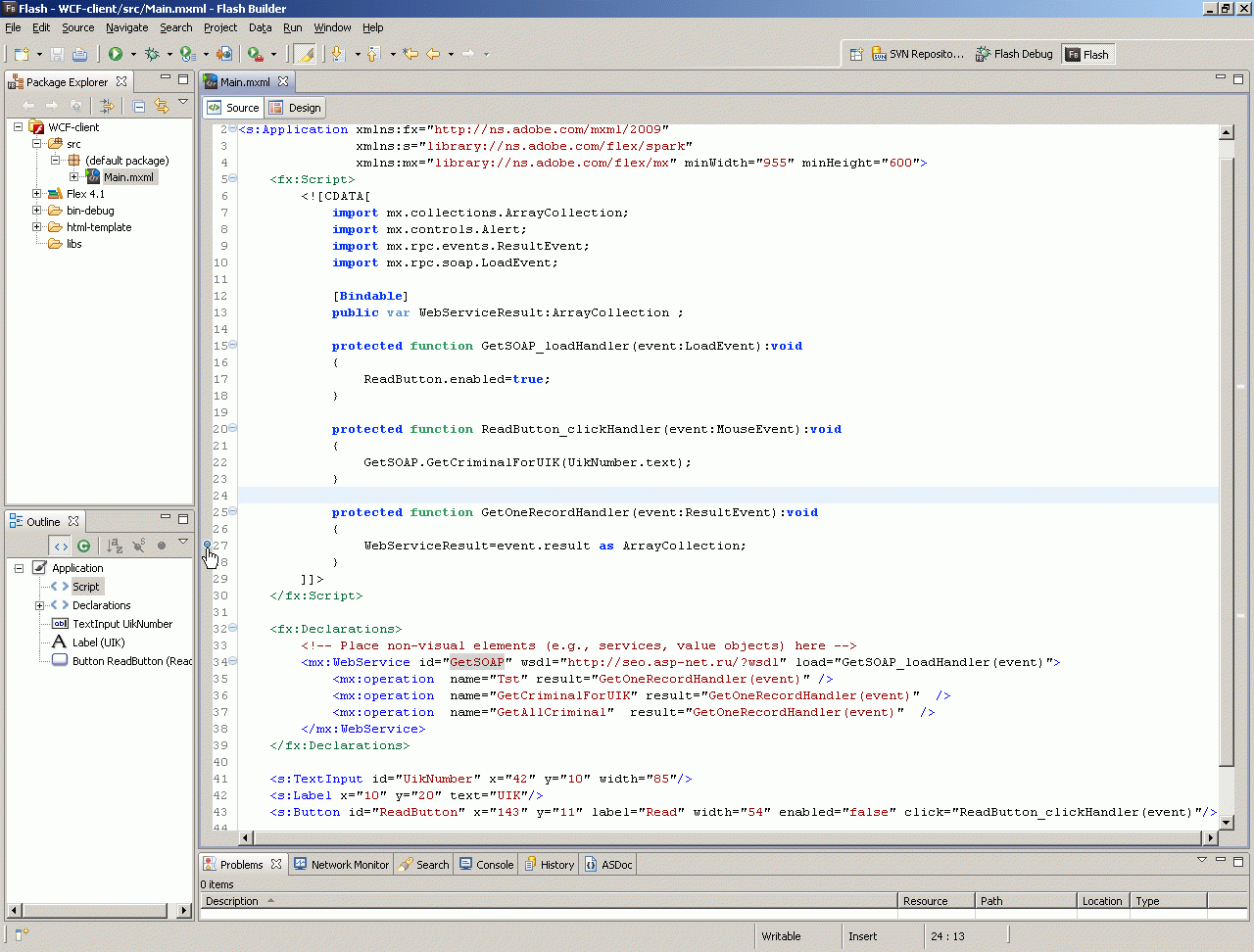The image size is (1254, 952).
Task: Open the SVN Repository perspective
Action: [x=918, y=55]
